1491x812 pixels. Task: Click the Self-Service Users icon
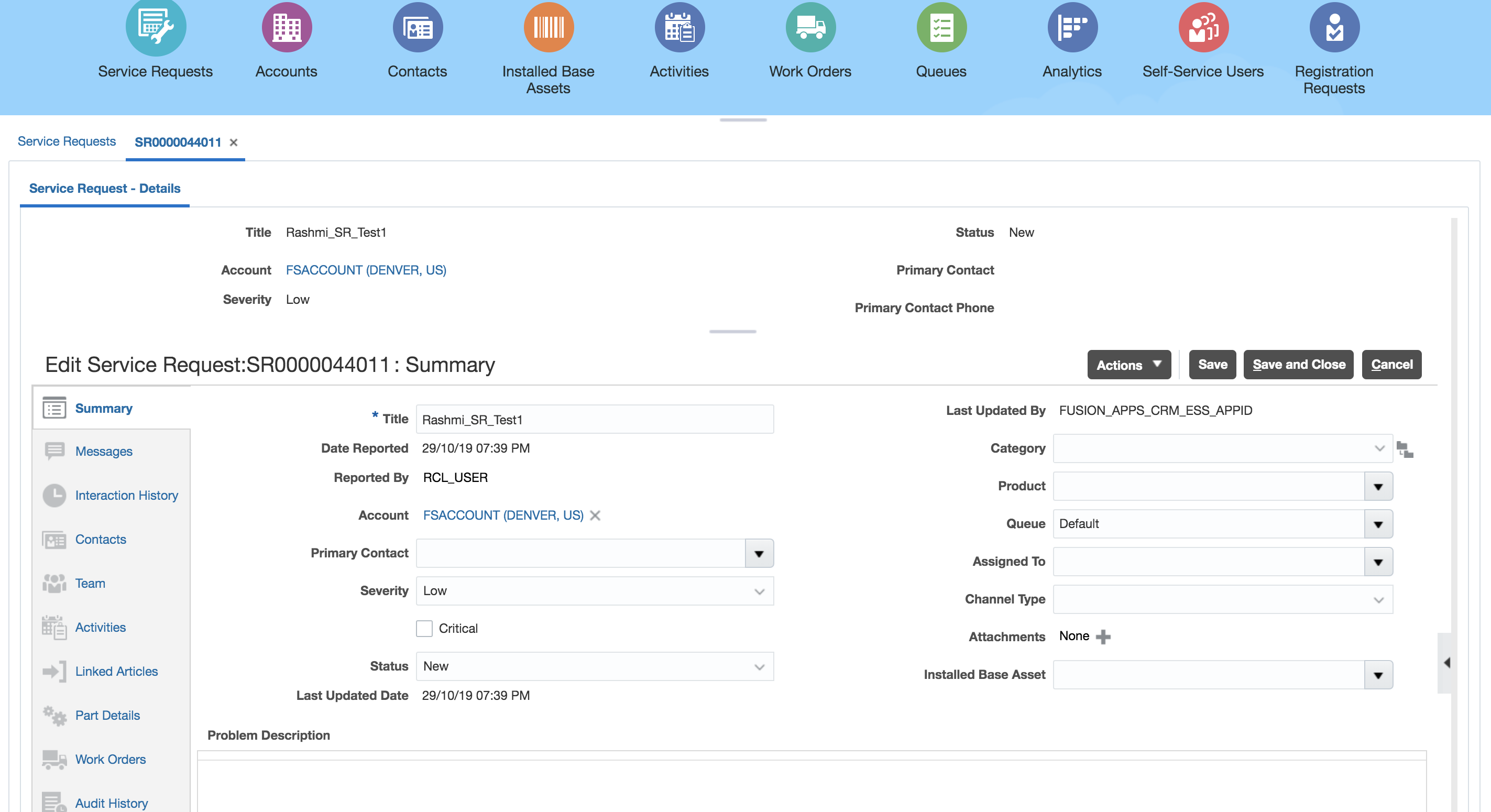click(1203, 28)
